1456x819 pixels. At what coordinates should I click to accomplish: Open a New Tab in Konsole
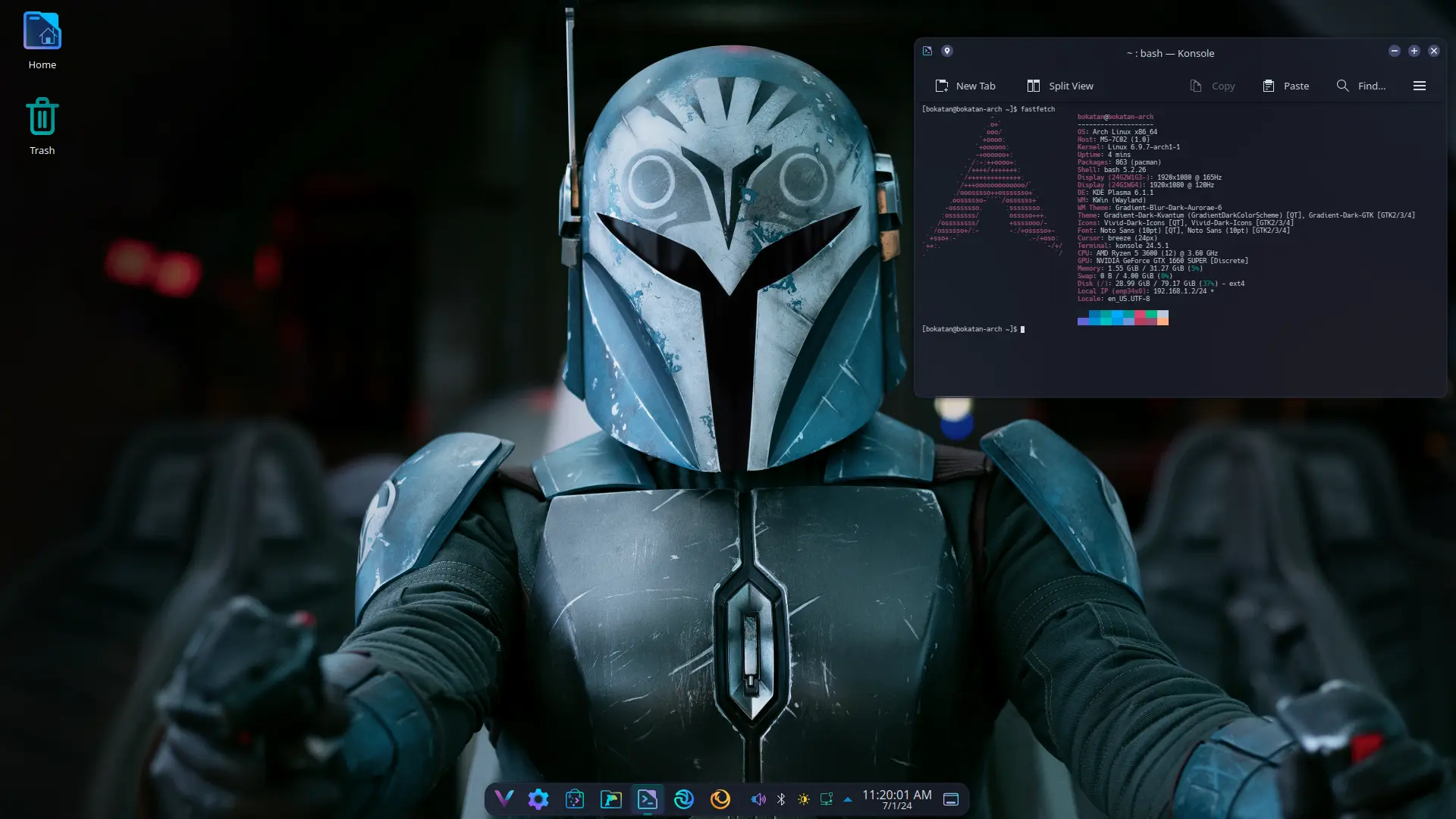tap(965, 86)
